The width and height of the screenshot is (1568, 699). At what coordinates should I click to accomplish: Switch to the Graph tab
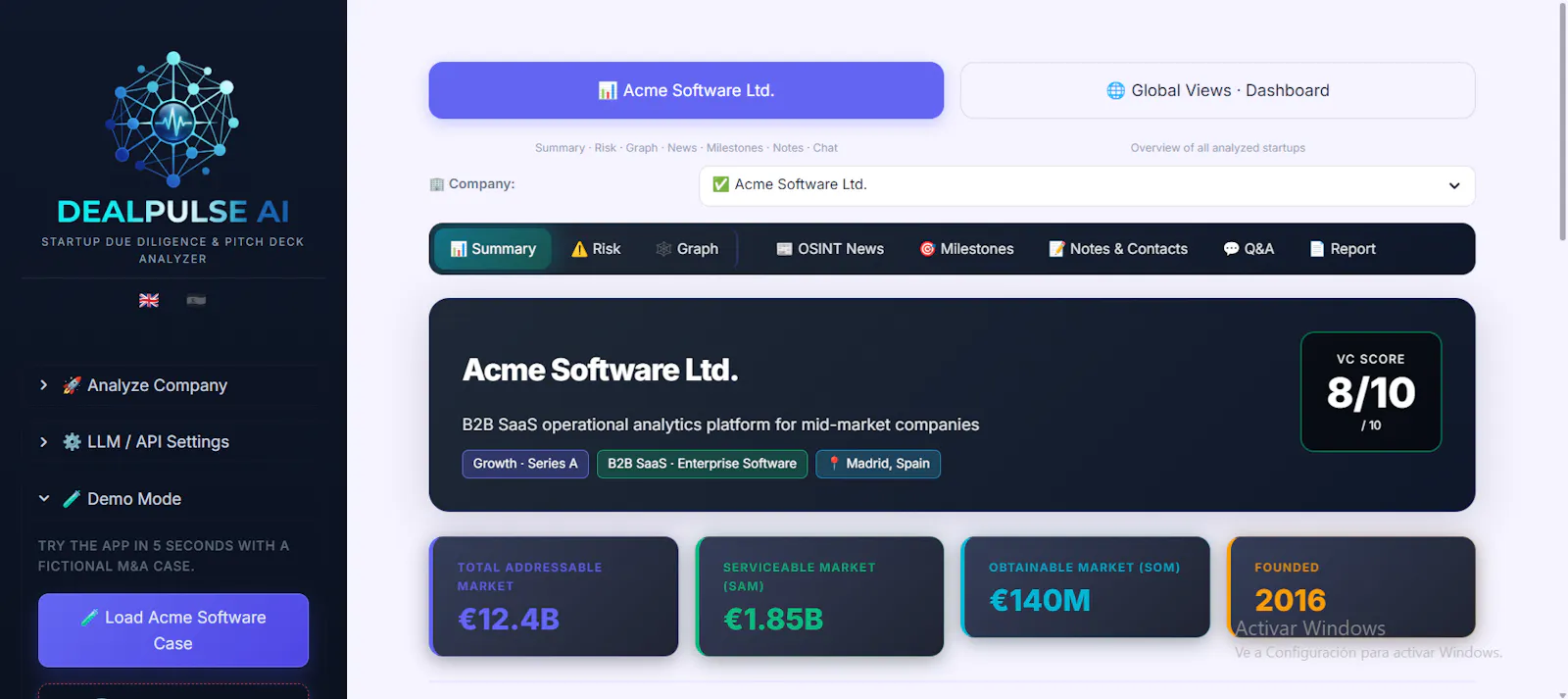(x=687, y=249)
